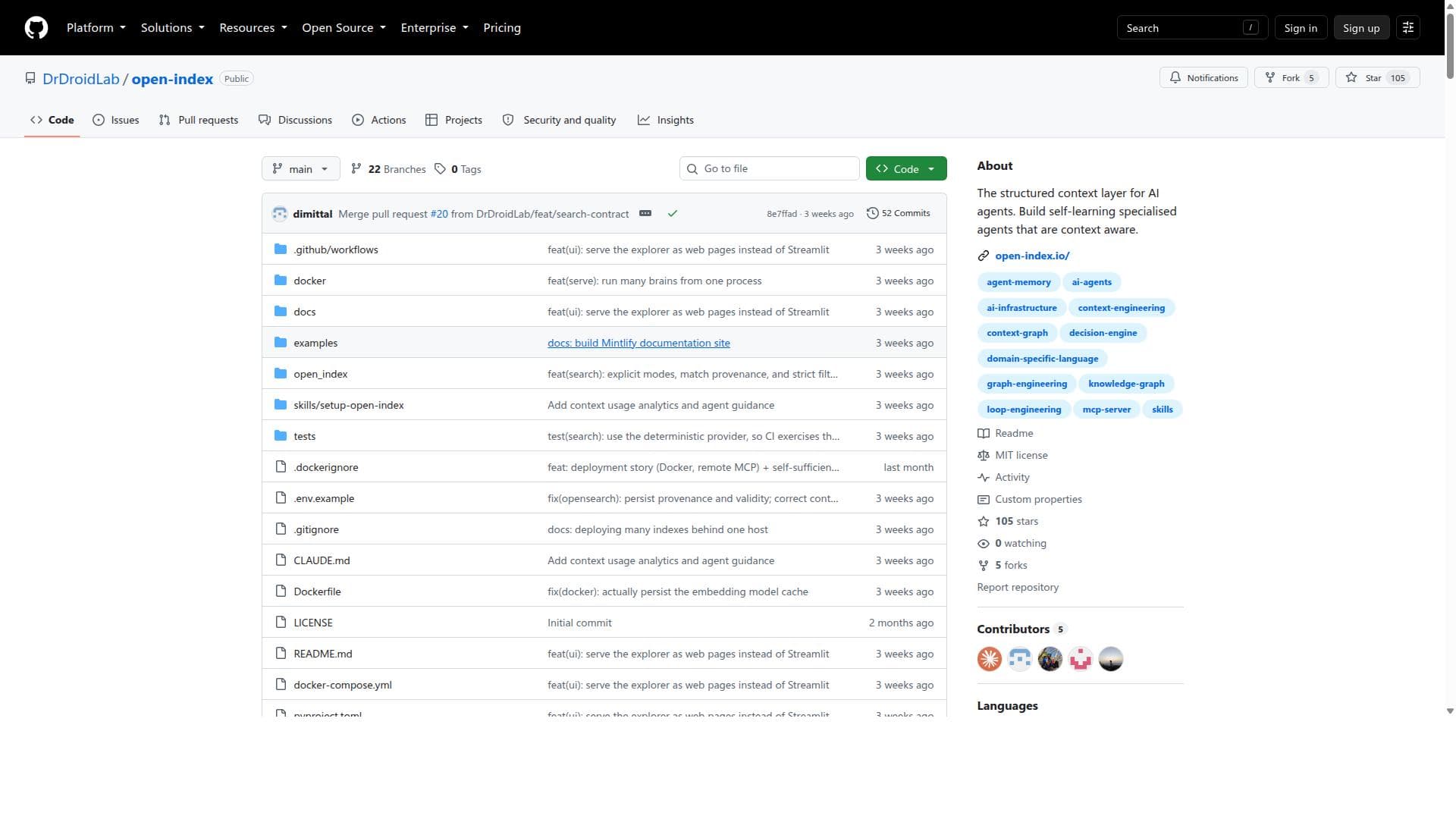Viewport: 1456px width, 819px height.
Task: Click the file icon beside LICENSE
Action: tap(281, 623)
